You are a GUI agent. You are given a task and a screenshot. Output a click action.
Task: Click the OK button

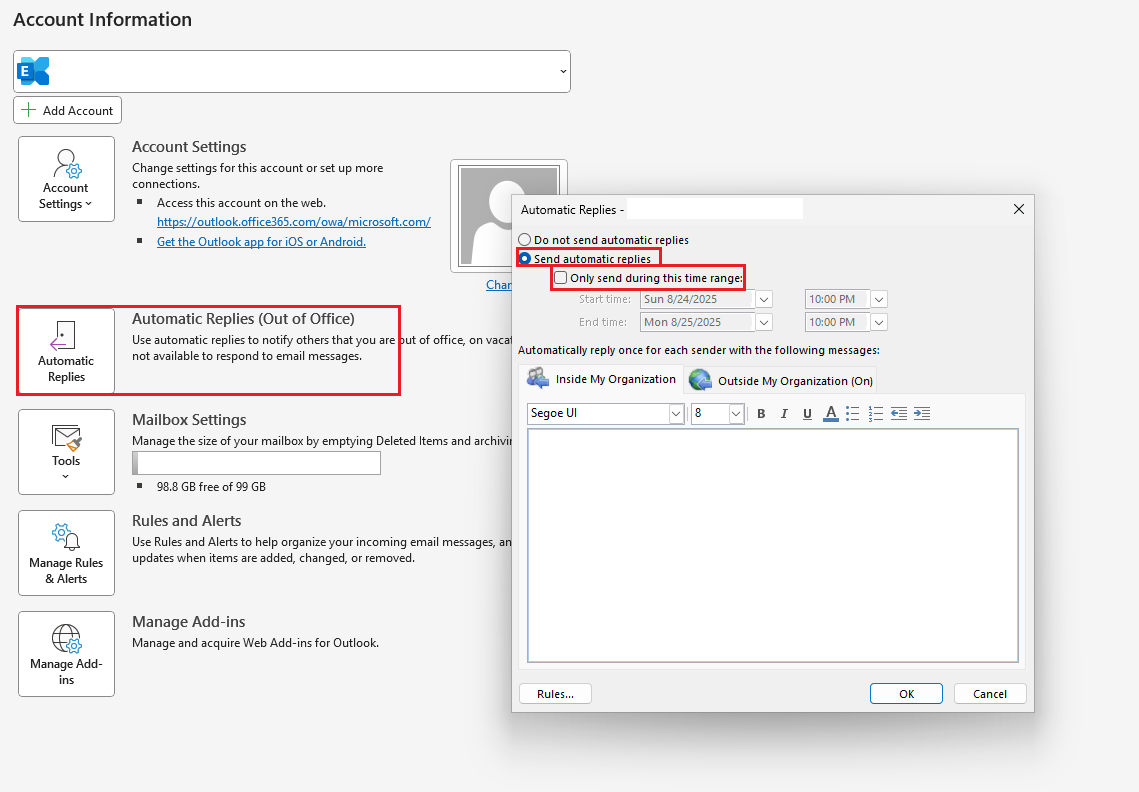click(x=906, y=694)
